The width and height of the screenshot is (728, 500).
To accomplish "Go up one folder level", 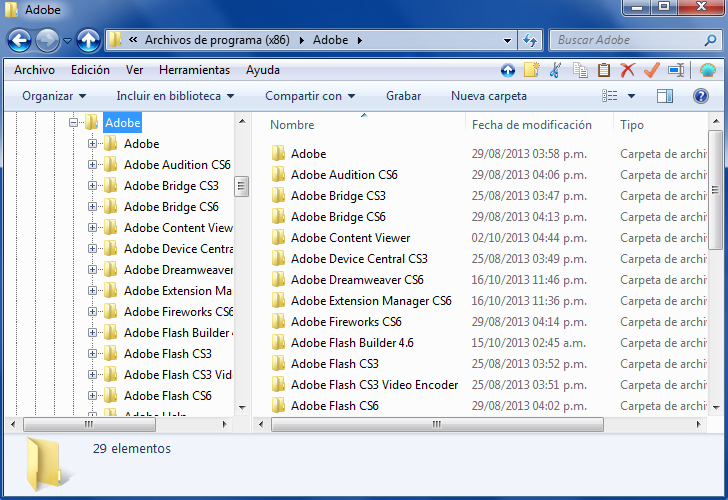I will [x=88, y=40].
